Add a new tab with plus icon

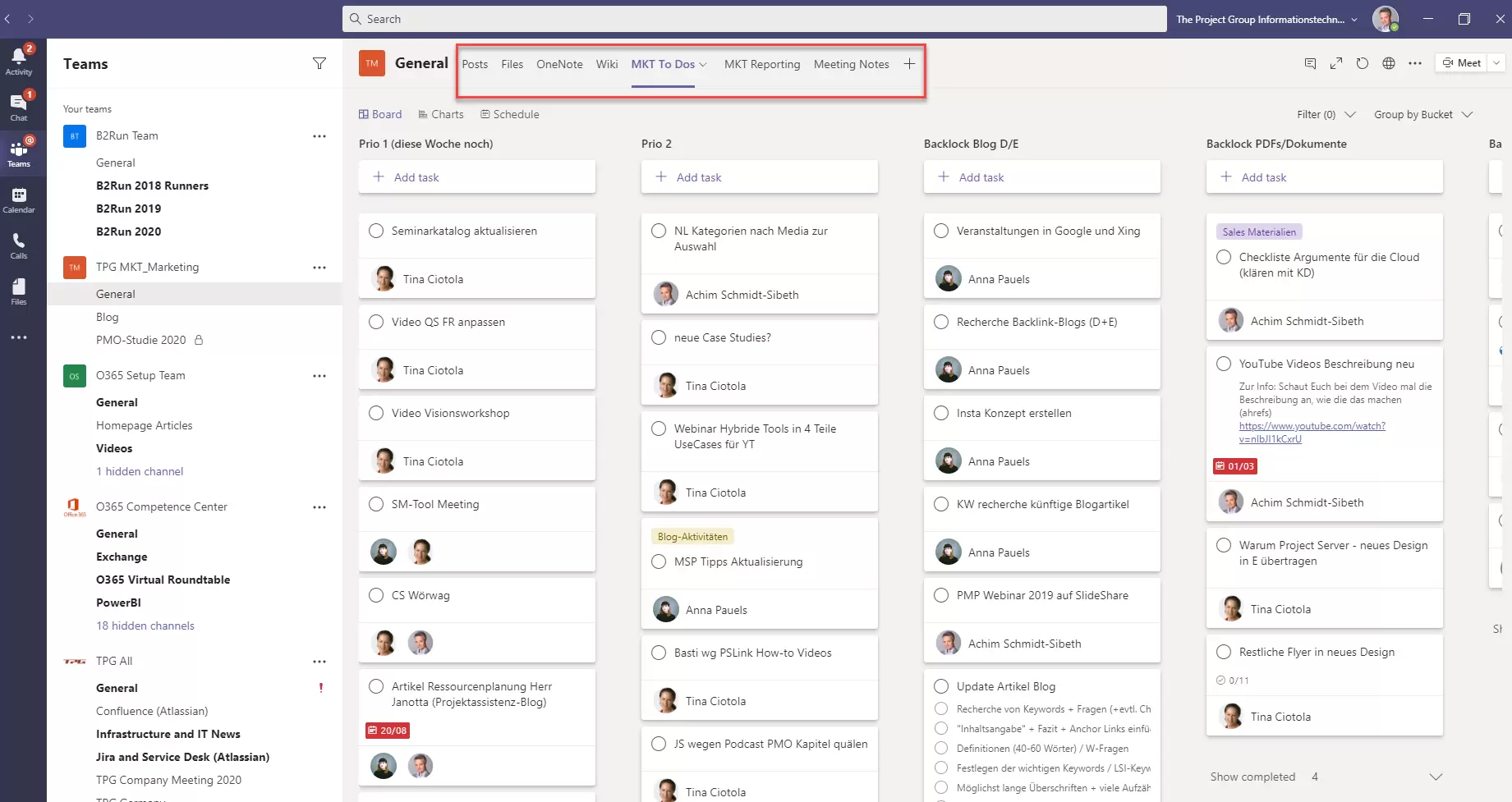pos(909,64)
